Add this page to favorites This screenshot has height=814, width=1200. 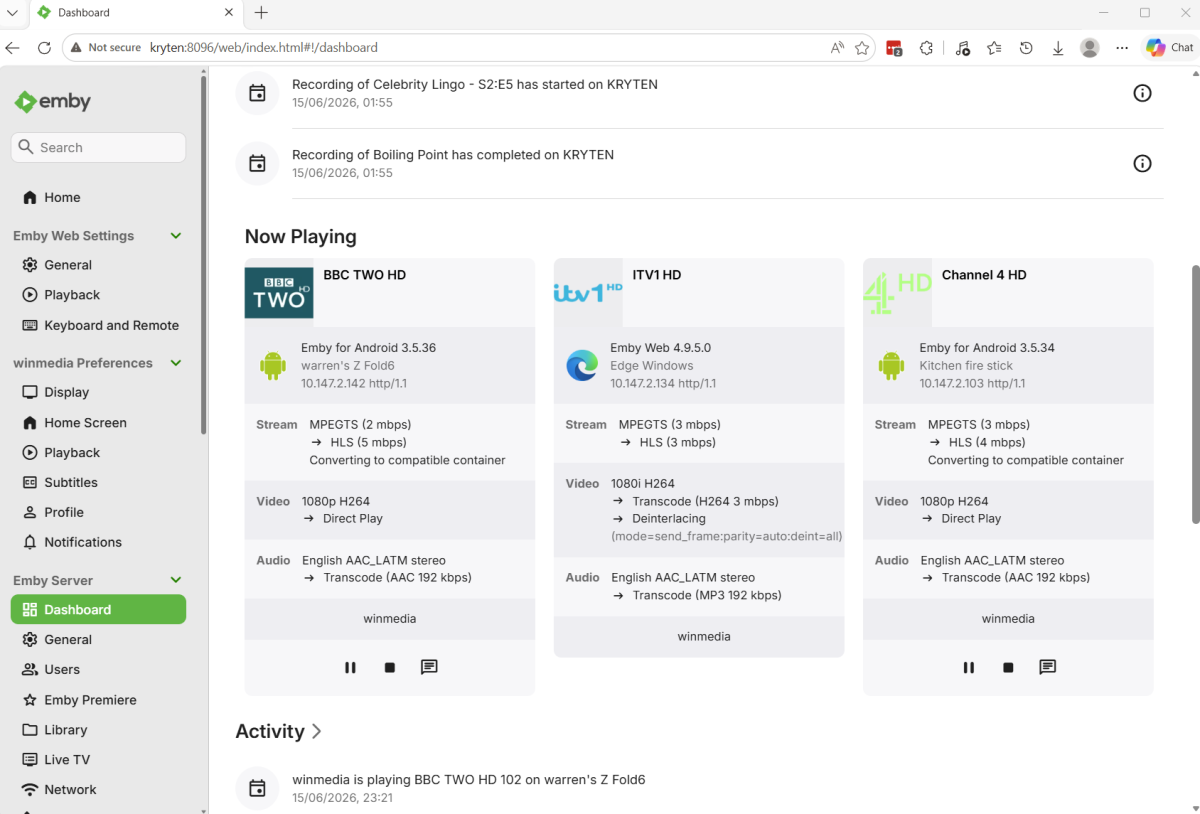tap(862, 47)
